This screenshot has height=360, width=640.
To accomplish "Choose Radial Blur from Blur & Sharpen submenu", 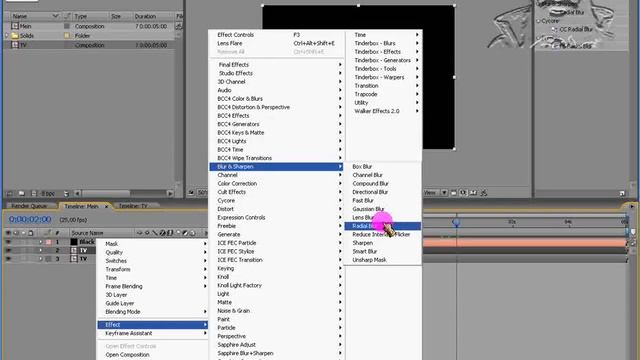I will 382,226.
